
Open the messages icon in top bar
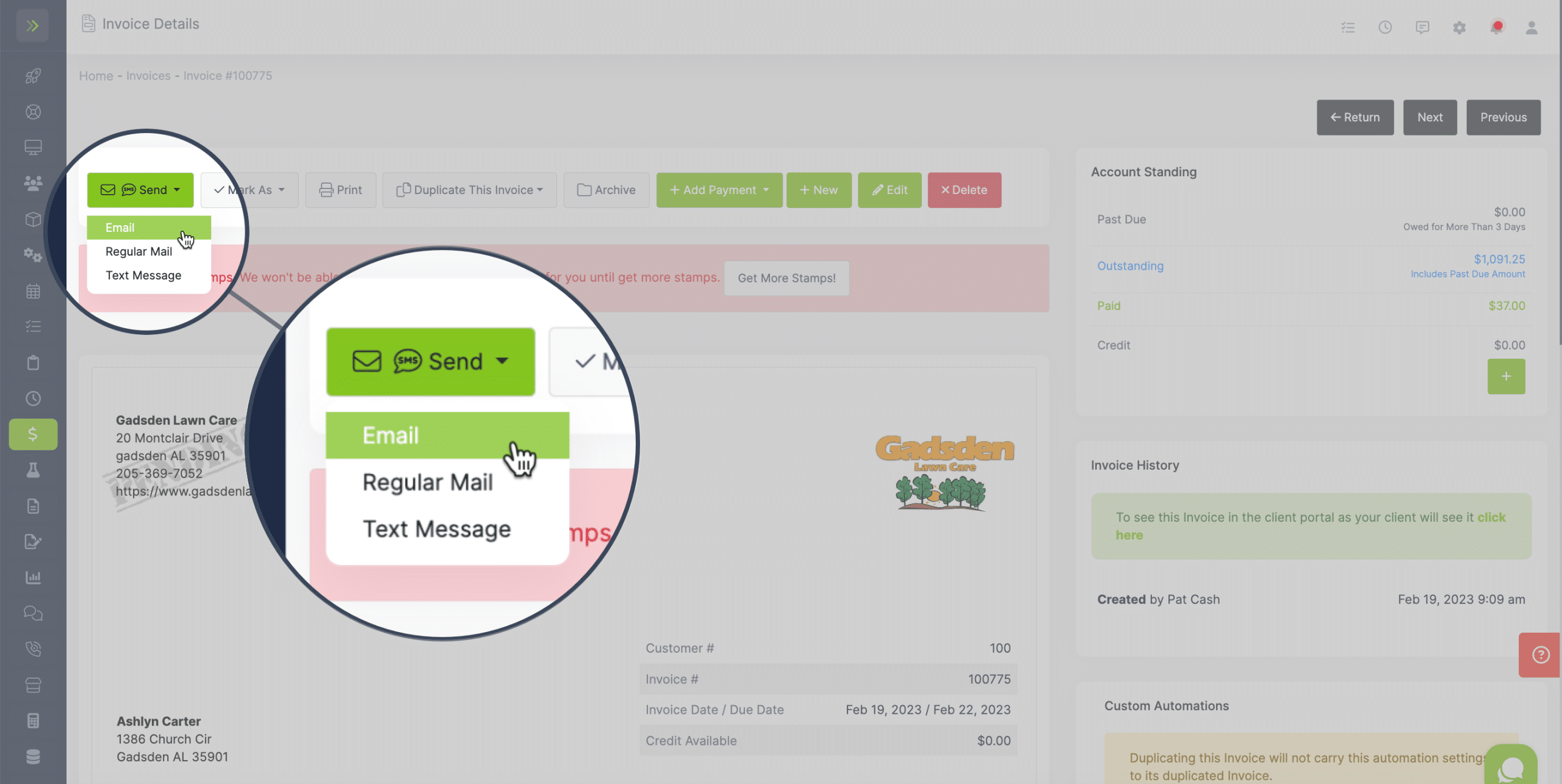1422,27
